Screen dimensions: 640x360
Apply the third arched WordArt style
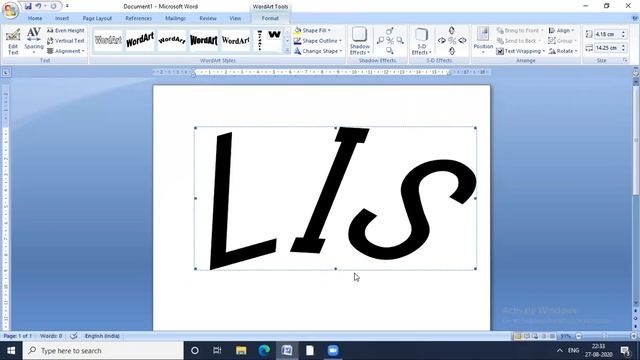click(x=171, y=40)
